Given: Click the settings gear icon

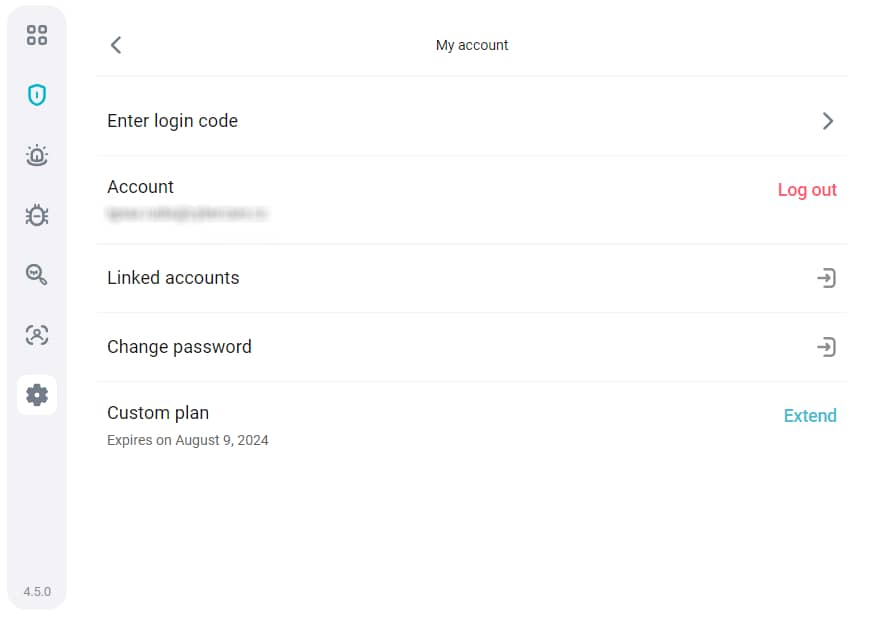Looking at the screenshot, I should click(37, 395).
